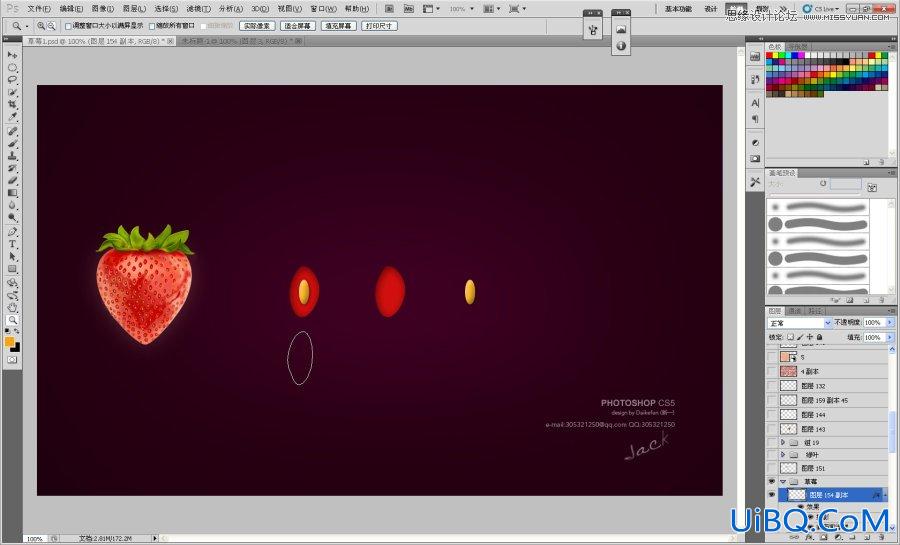The image size is (900, 545).
Task: Expand the 组 19 group
Action: pos(783,442)
